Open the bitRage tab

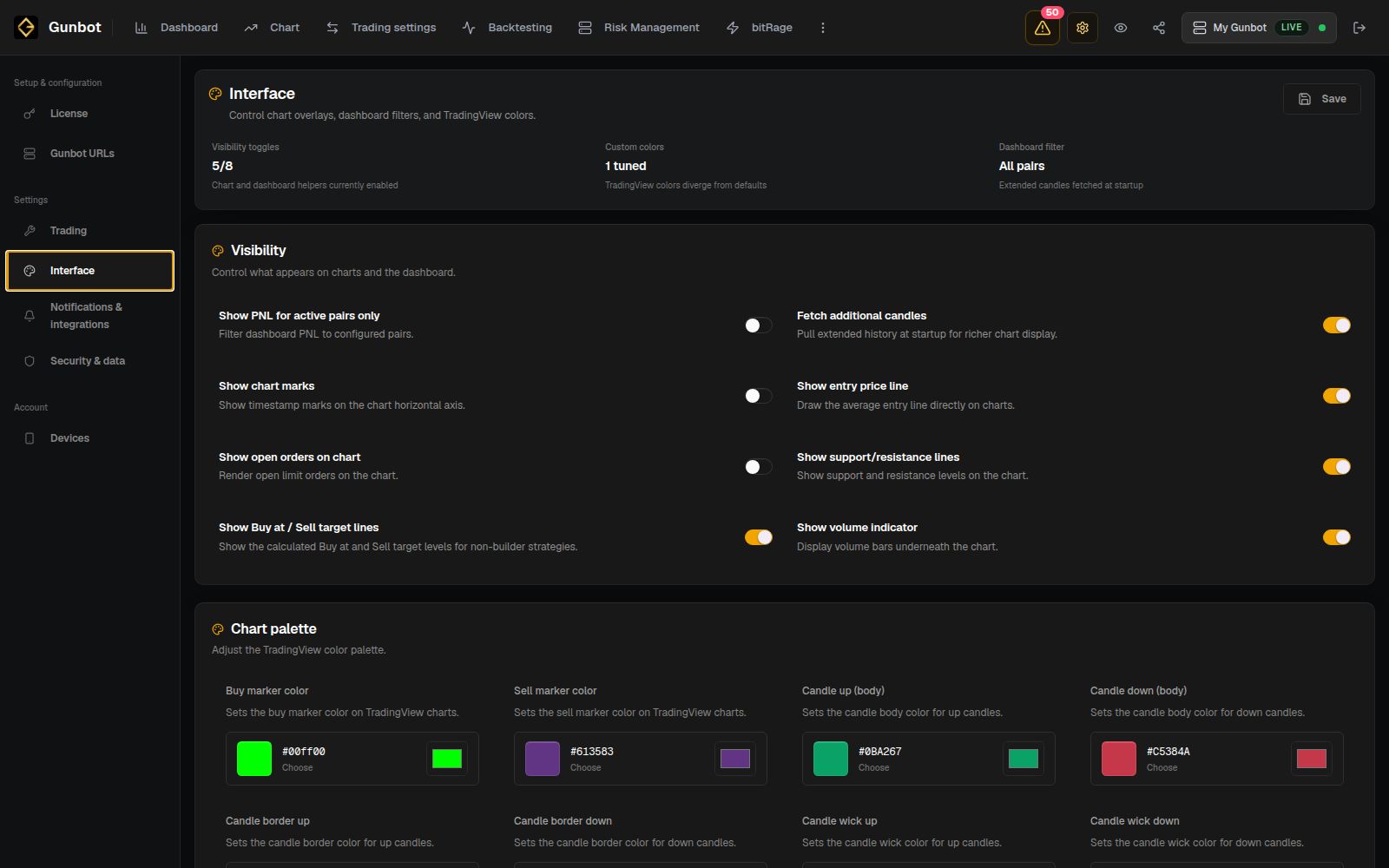760,28
